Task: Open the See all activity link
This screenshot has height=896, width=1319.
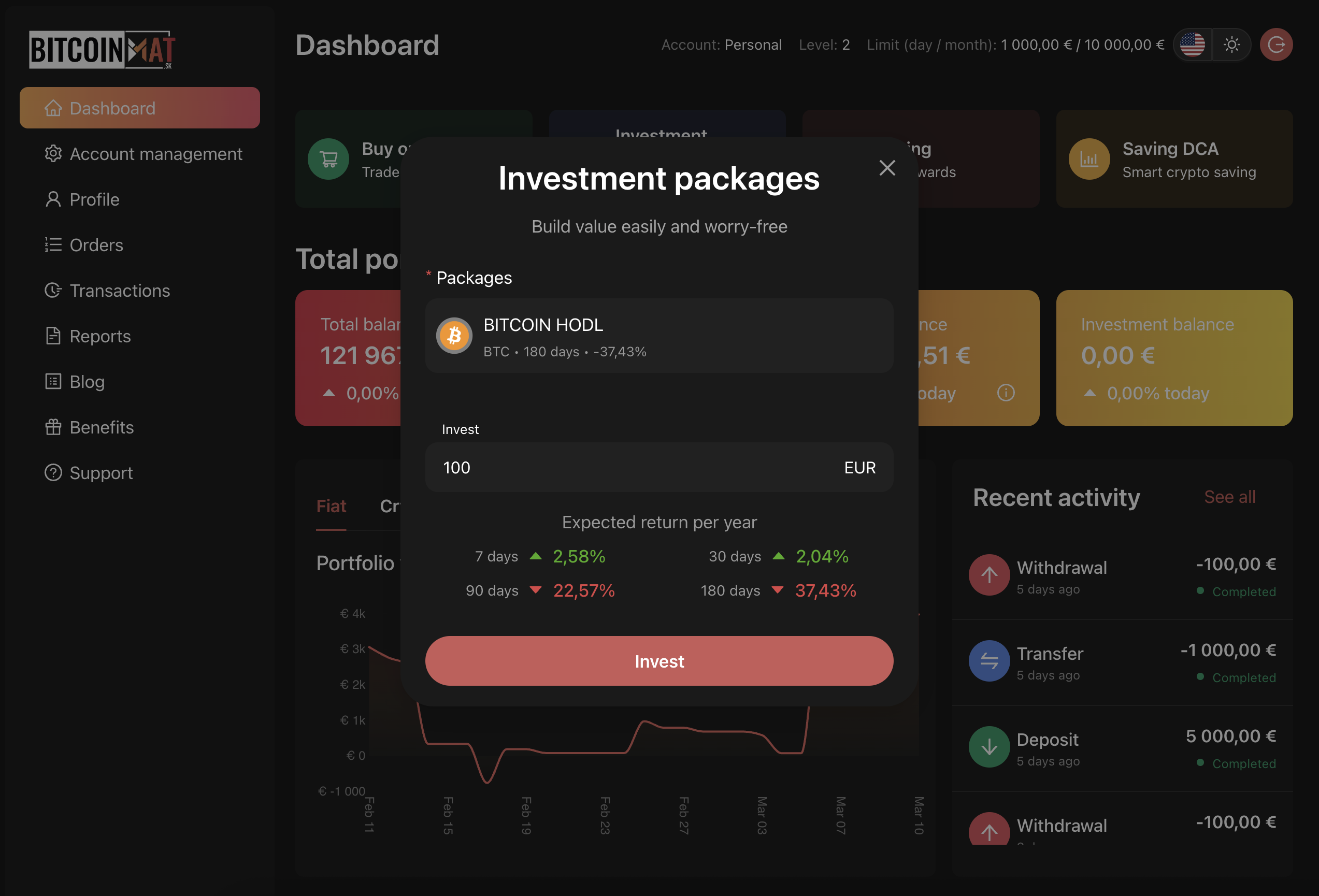Action: [1229, 497]
